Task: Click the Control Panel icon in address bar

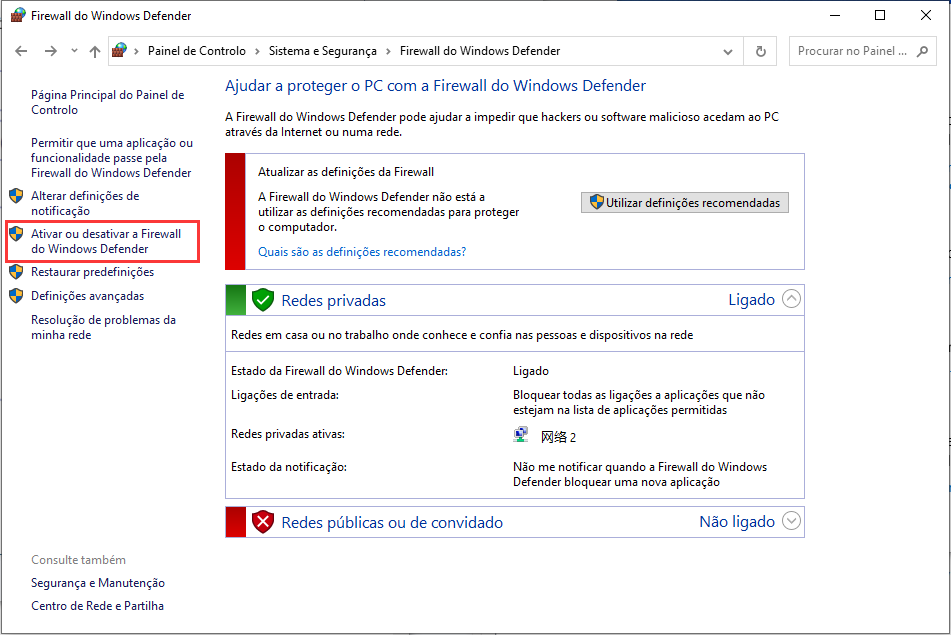Action: tap(119, 50)
